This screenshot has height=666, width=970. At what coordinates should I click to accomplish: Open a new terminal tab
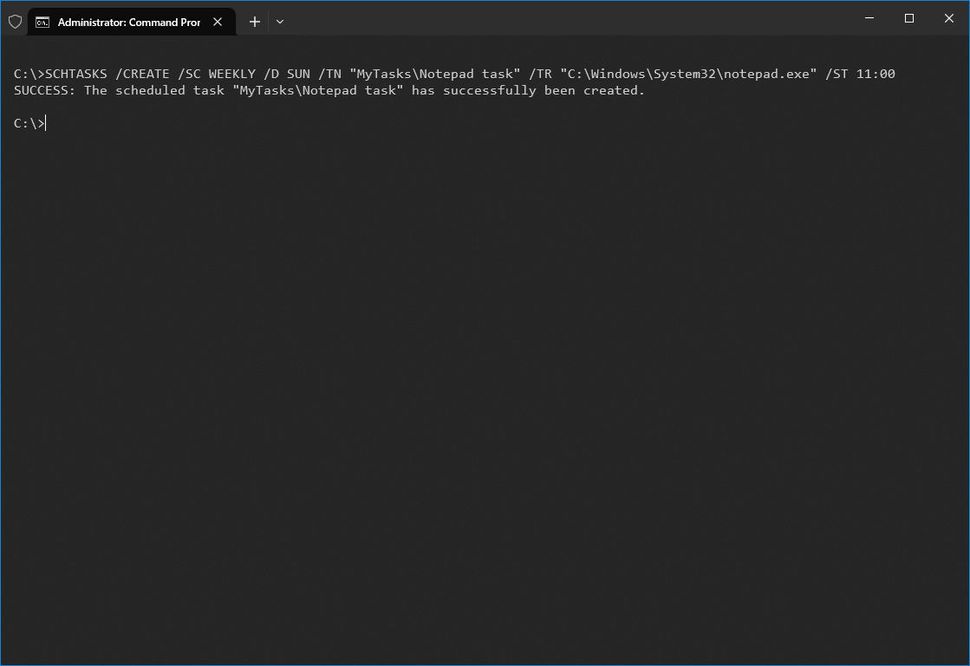coord(254,21)
